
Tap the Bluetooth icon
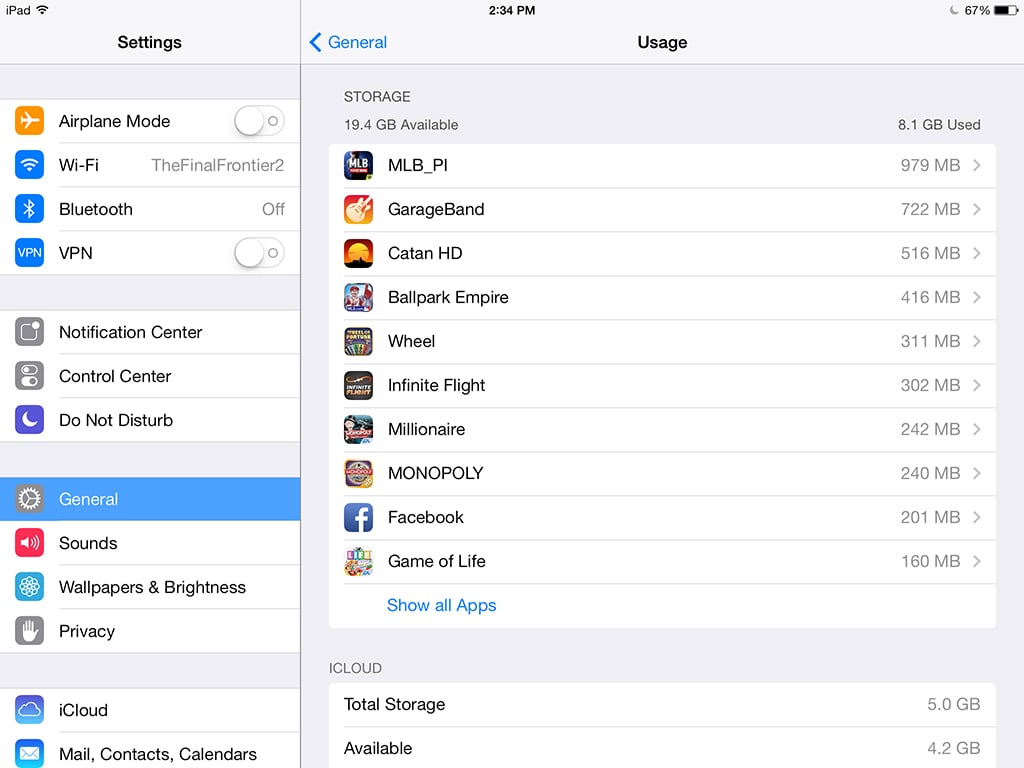click(29, 209)
